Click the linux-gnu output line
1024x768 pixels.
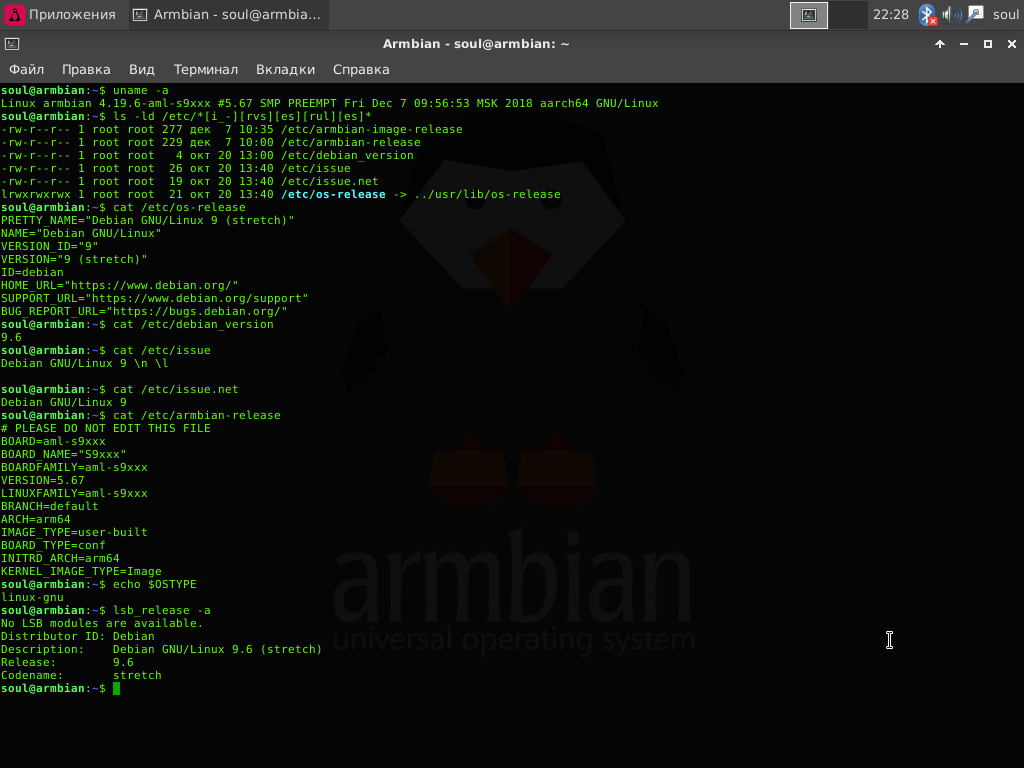pyautogui.click(x=32, y=598)
